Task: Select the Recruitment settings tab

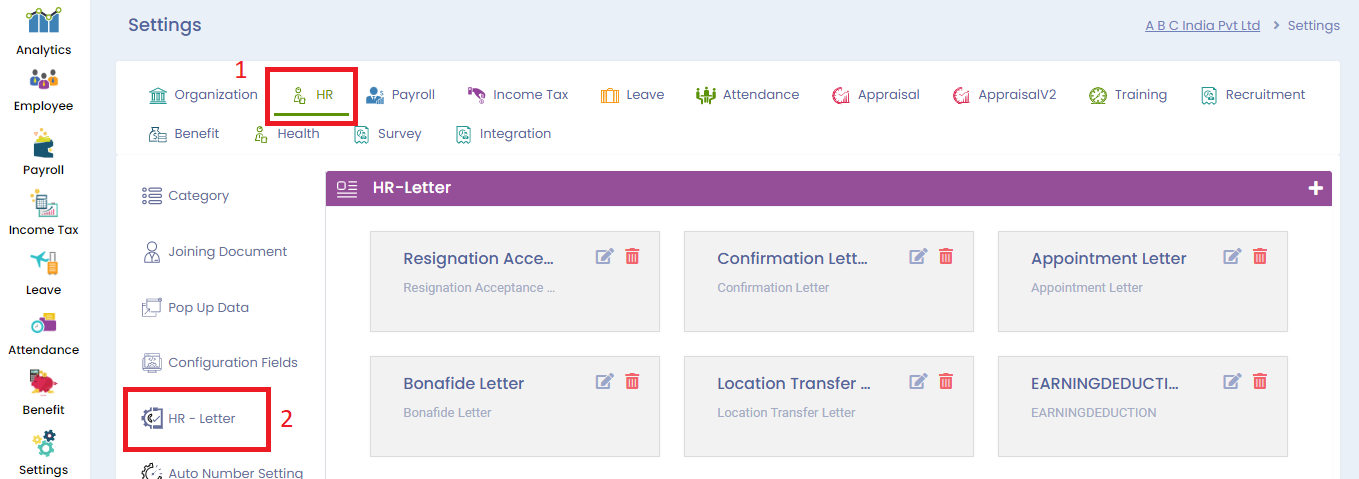Action: pos(1253,95)
